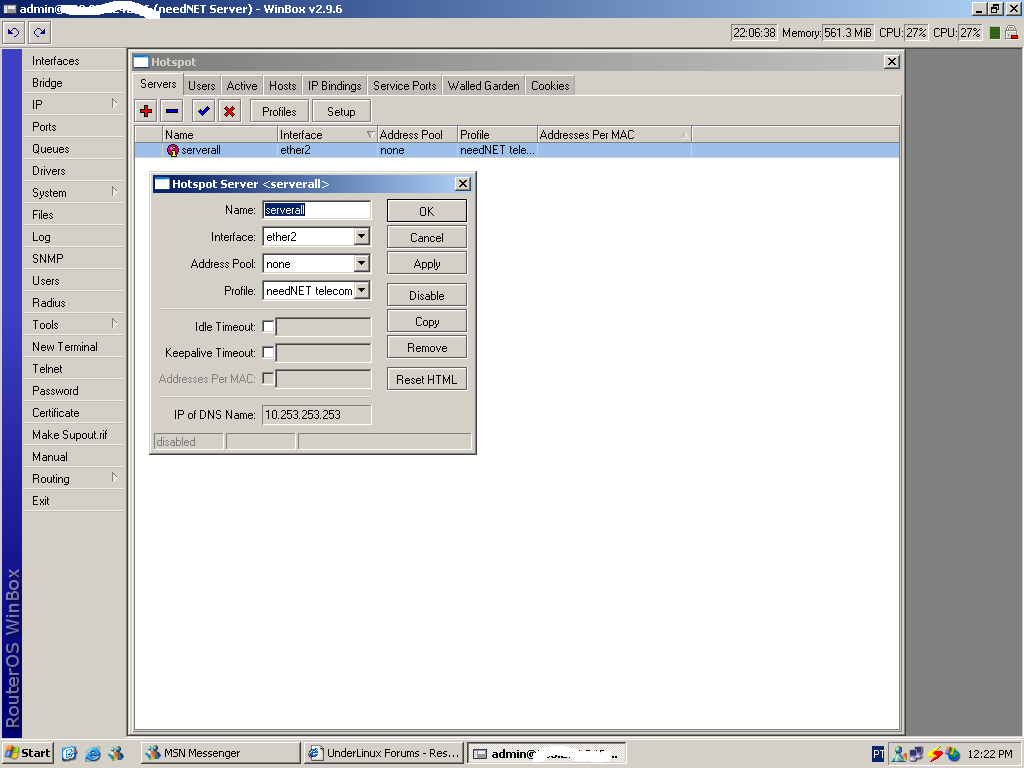The width and height of the screenshot is (1024, 768).
Task: Remove selected server with minus icon
Action: tap(172, 111)
